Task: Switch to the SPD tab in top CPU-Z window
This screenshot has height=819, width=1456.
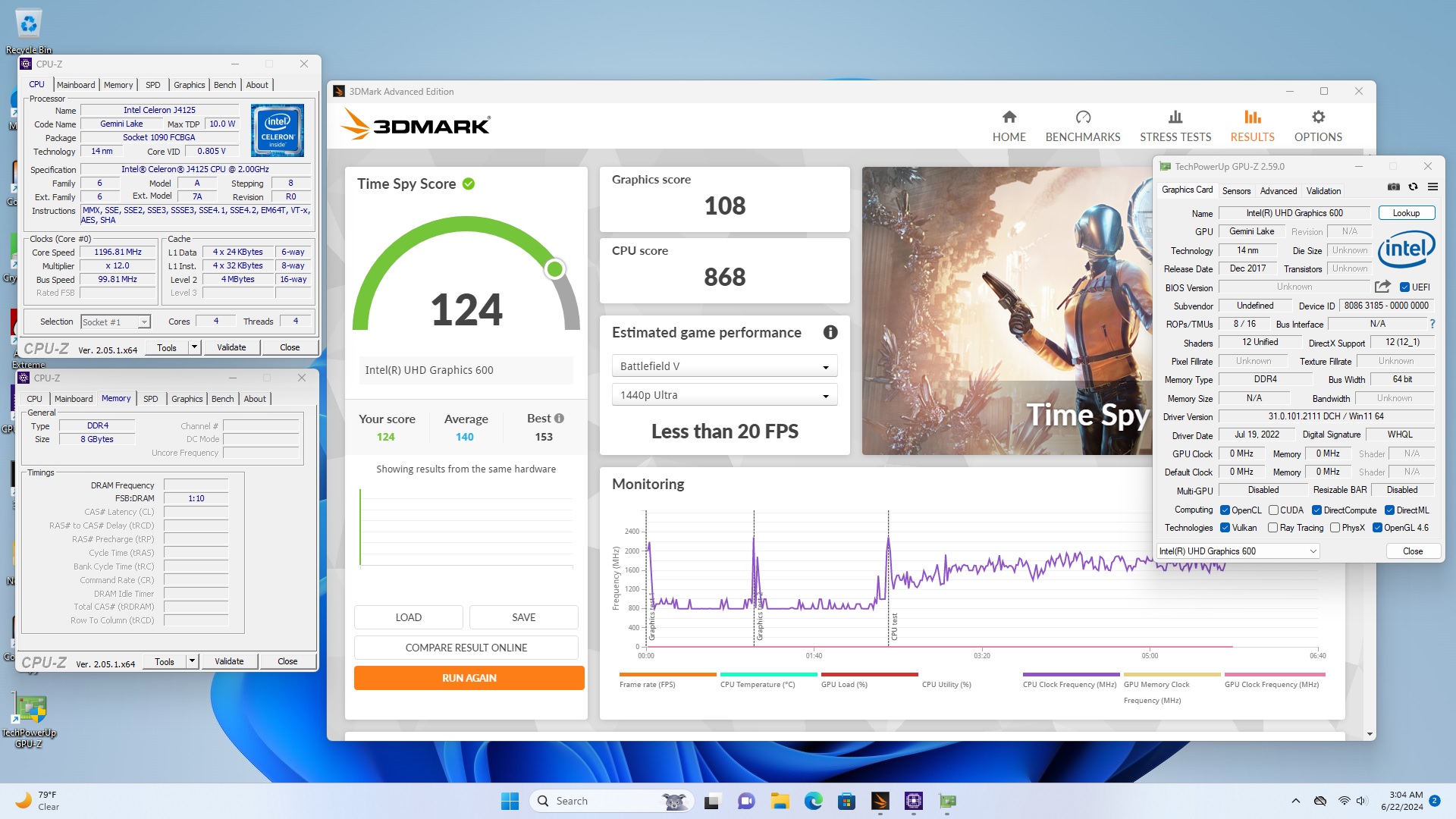Action: (153, 85)
